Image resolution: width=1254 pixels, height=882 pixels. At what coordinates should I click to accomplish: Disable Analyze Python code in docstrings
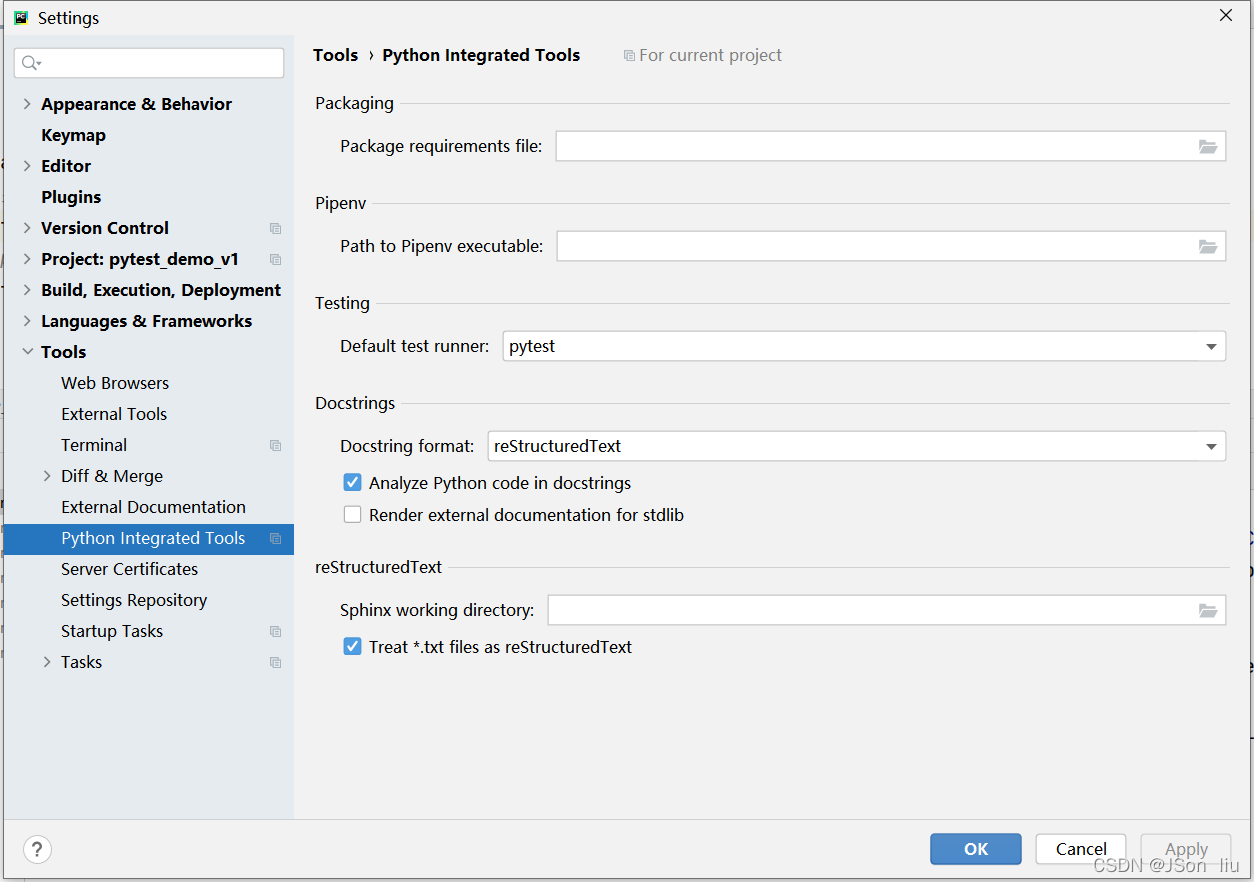pos(352,483)
